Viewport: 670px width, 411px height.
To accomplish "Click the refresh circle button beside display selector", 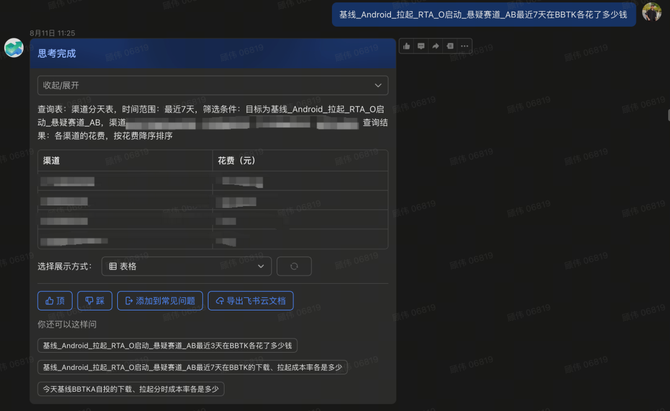I will click(294, 266).
